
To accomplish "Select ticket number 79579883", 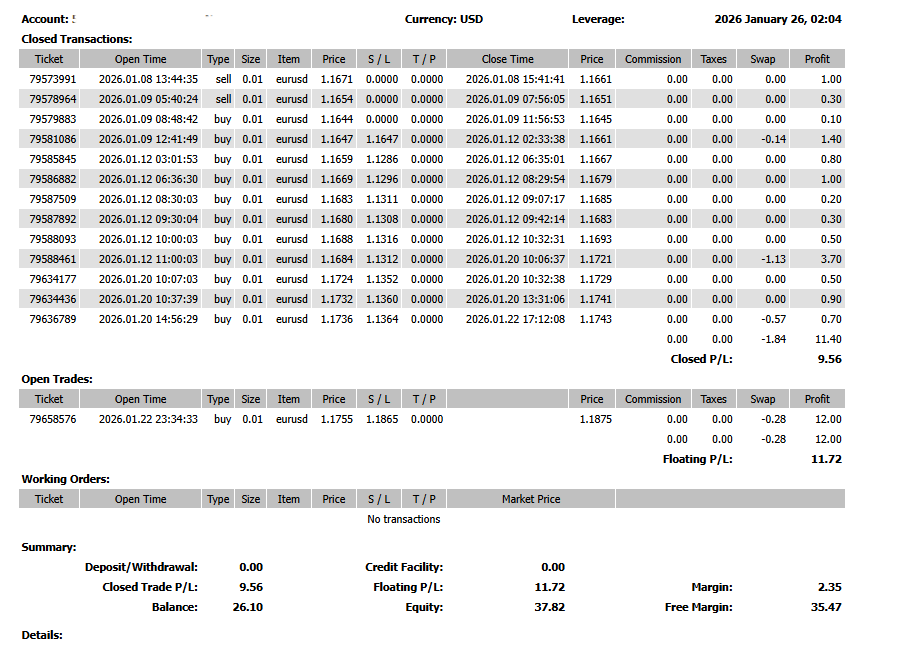I will click(x=53, y=119).
